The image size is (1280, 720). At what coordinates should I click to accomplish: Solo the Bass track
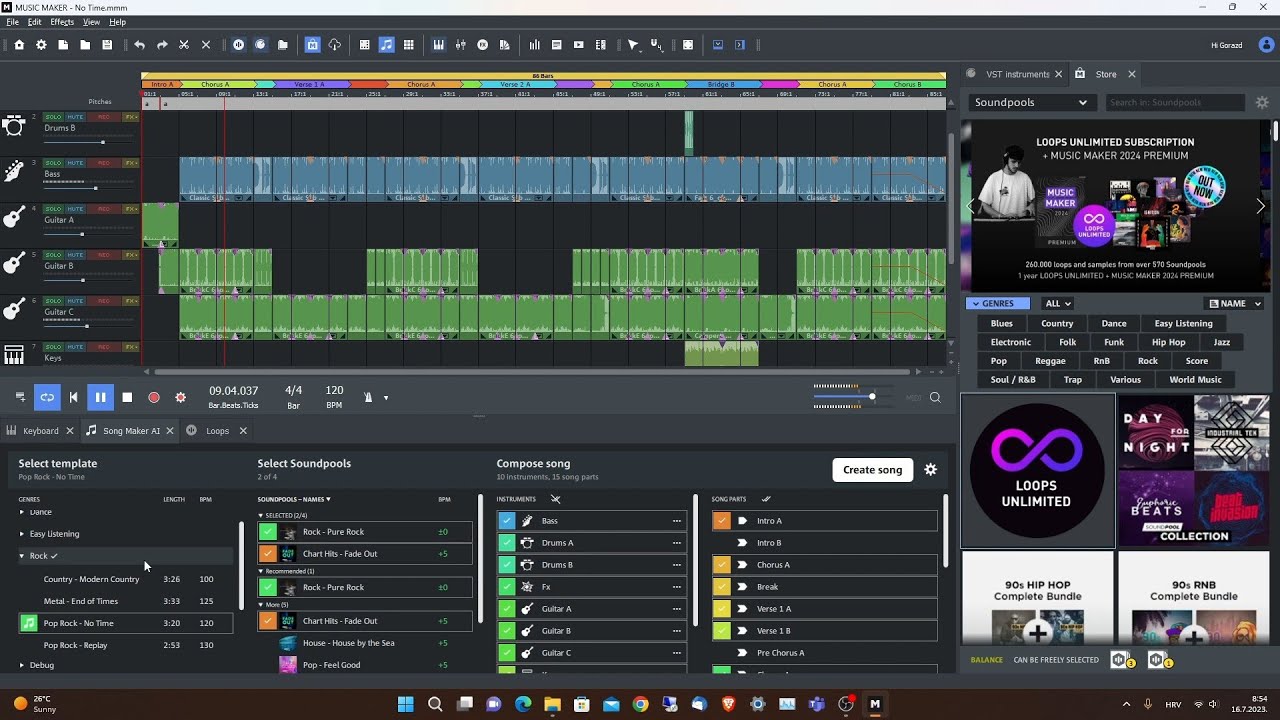pos(53,163)
